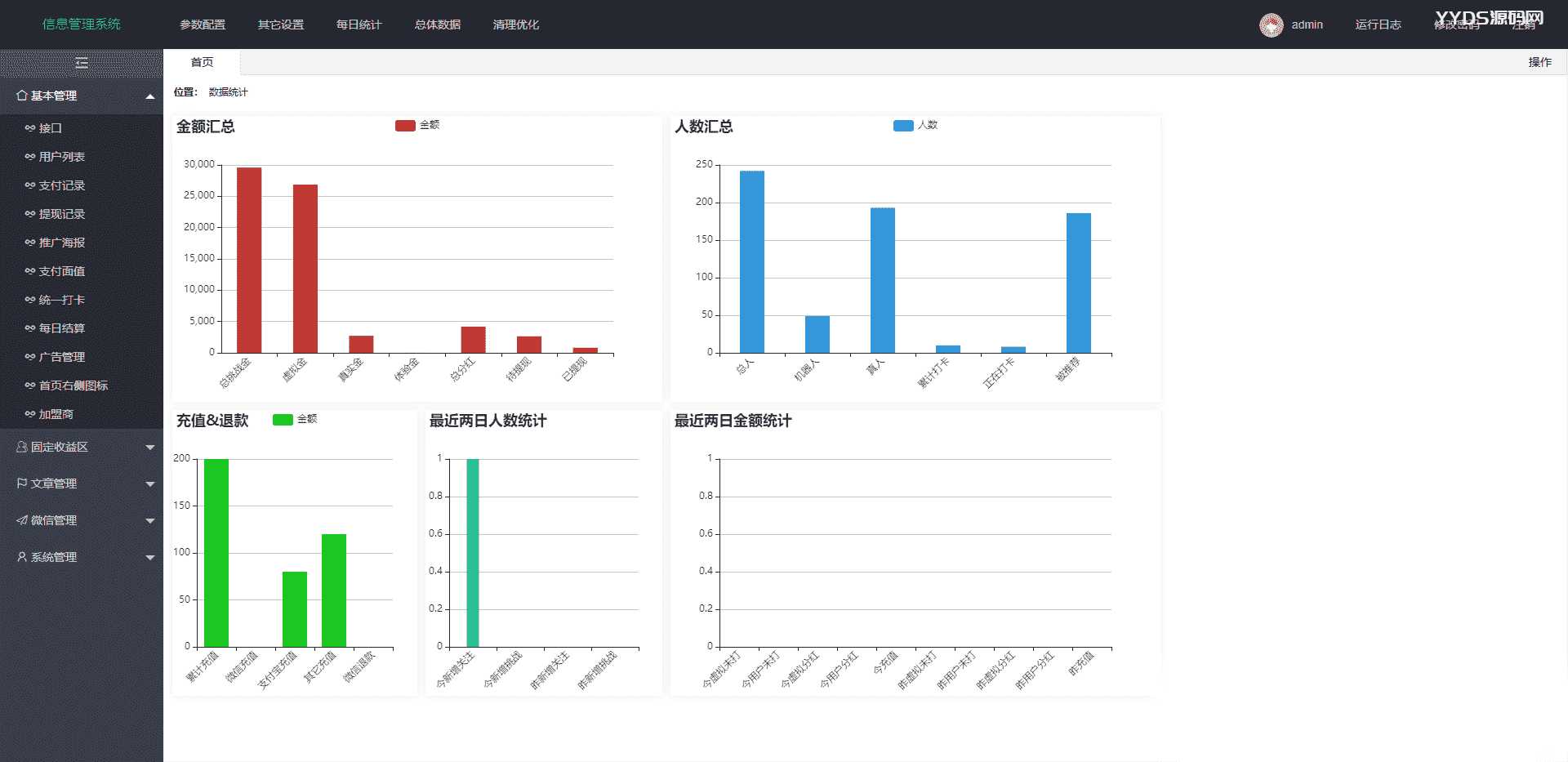The height and width of the screenshot is (762, 1568).
Task: Collapse the 基本管理 menu arrow
Action: (150, 96)
